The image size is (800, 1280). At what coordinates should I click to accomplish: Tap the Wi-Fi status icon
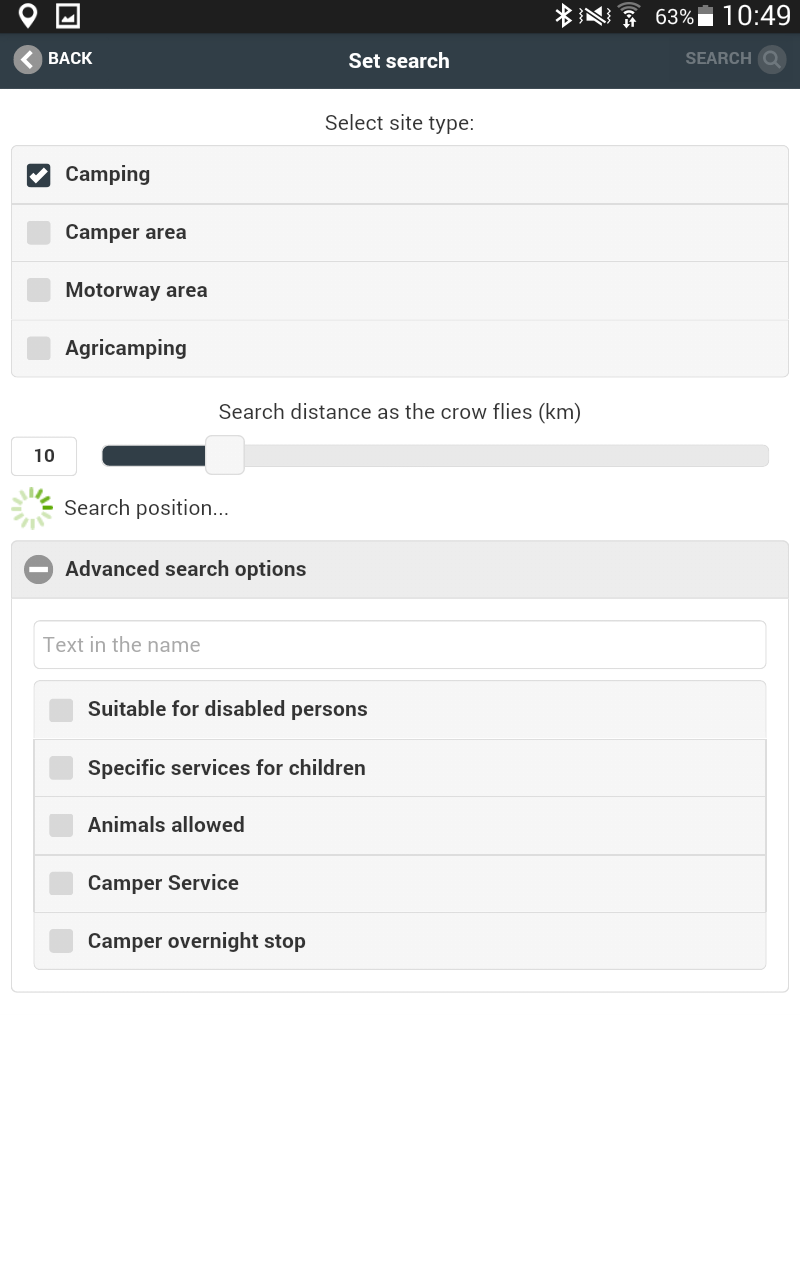pos(629,16)
